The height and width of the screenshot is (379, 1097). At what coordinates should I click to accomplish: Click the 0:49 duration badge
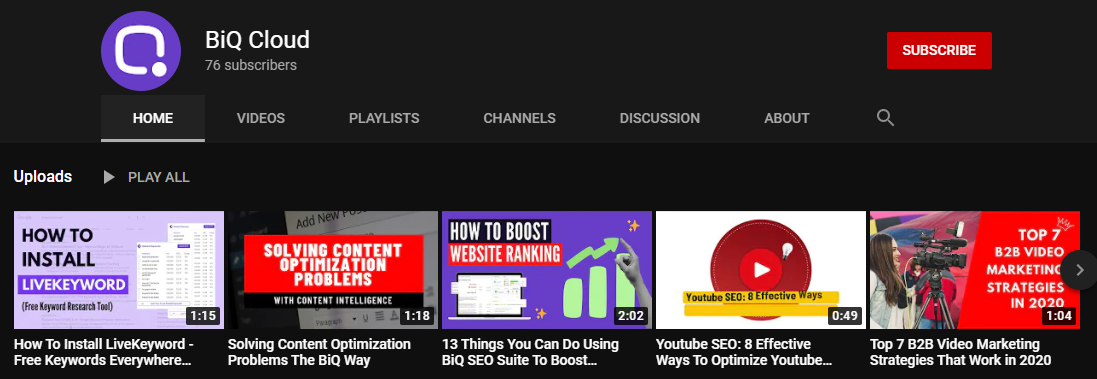point(844,315)
